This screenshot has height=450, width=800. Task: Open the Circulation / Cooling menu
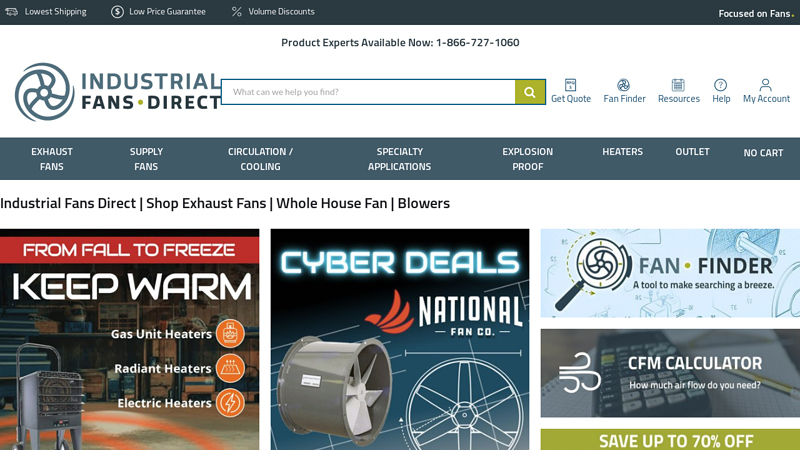260,159
